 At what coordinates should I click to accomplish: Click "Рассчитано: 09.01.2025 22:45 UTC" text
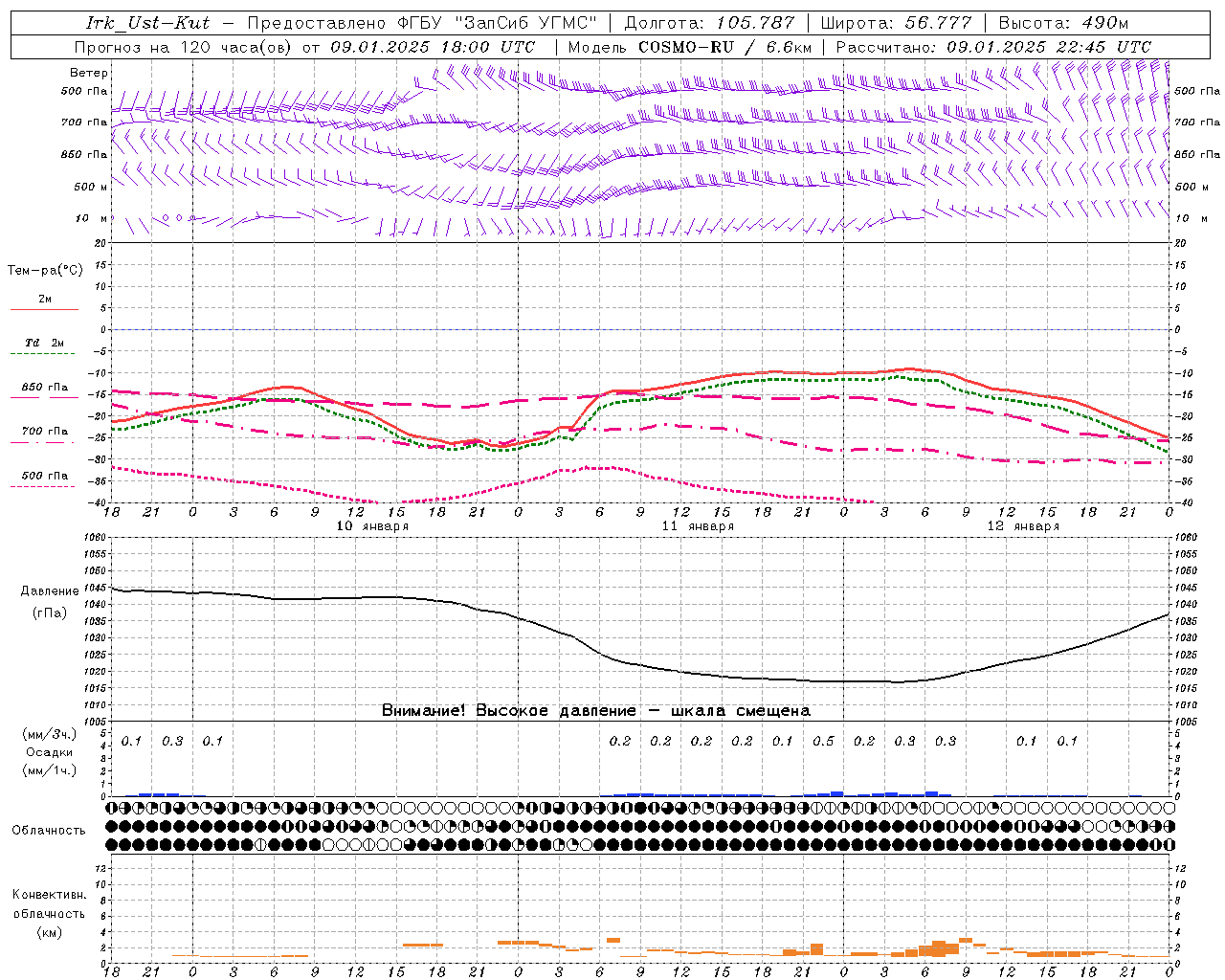pyautogui.click(x=993, y=47)
